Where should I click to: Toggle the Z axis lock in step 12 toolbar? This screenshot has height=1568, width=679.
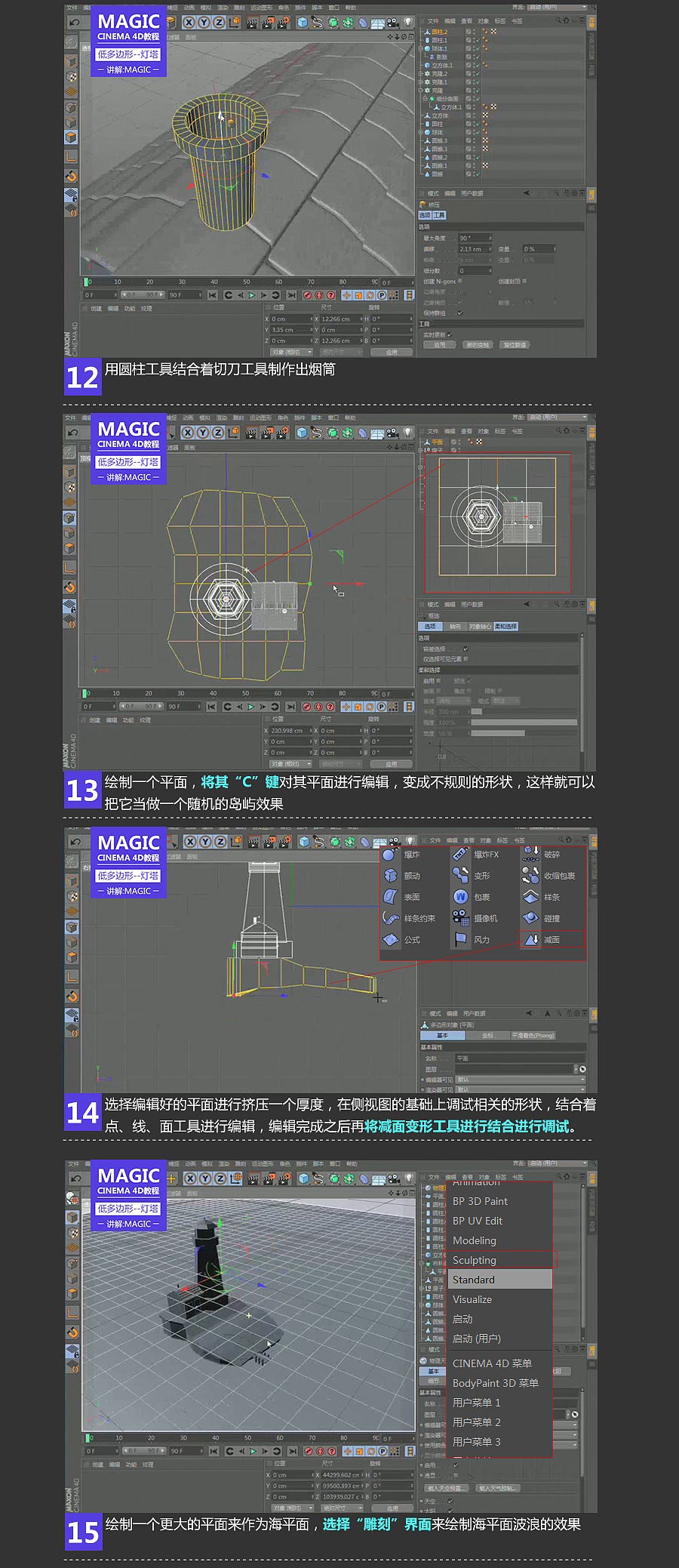coord(218,23)
